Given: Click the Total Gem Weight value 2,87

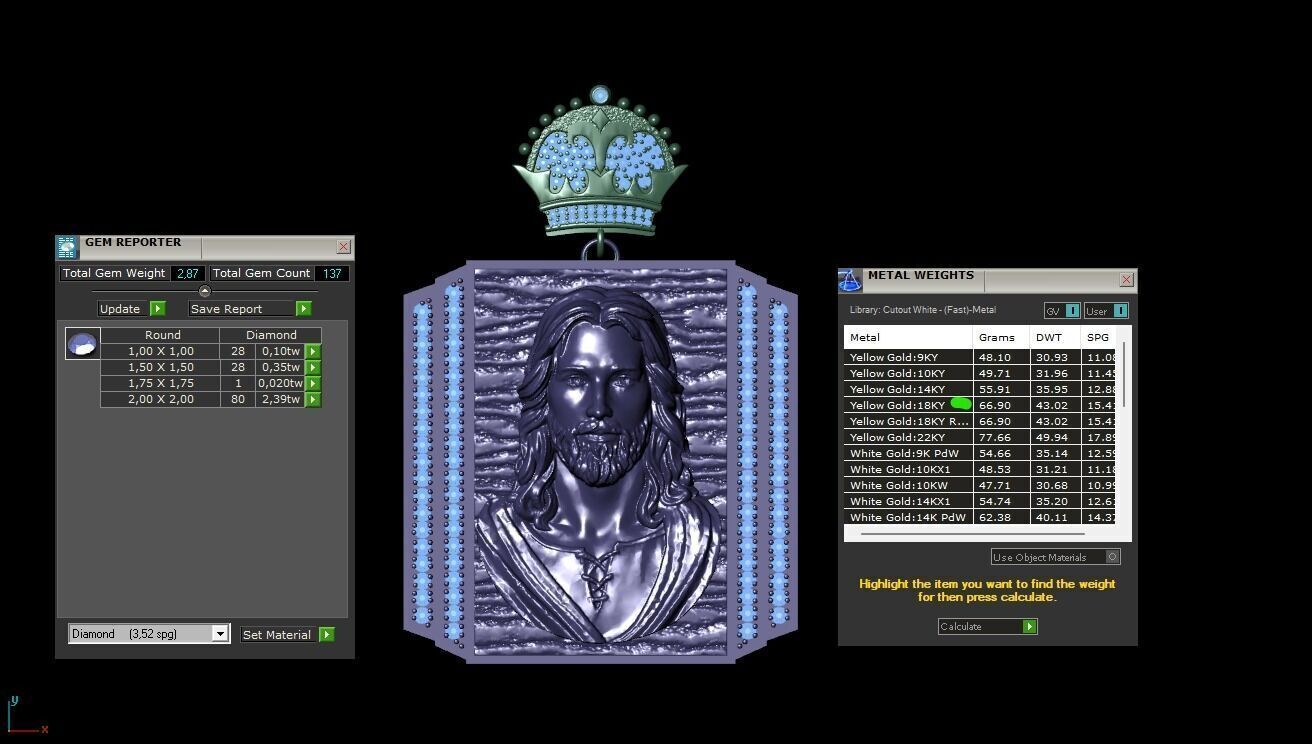Looking at the screenshot, I should coord(188,273).
